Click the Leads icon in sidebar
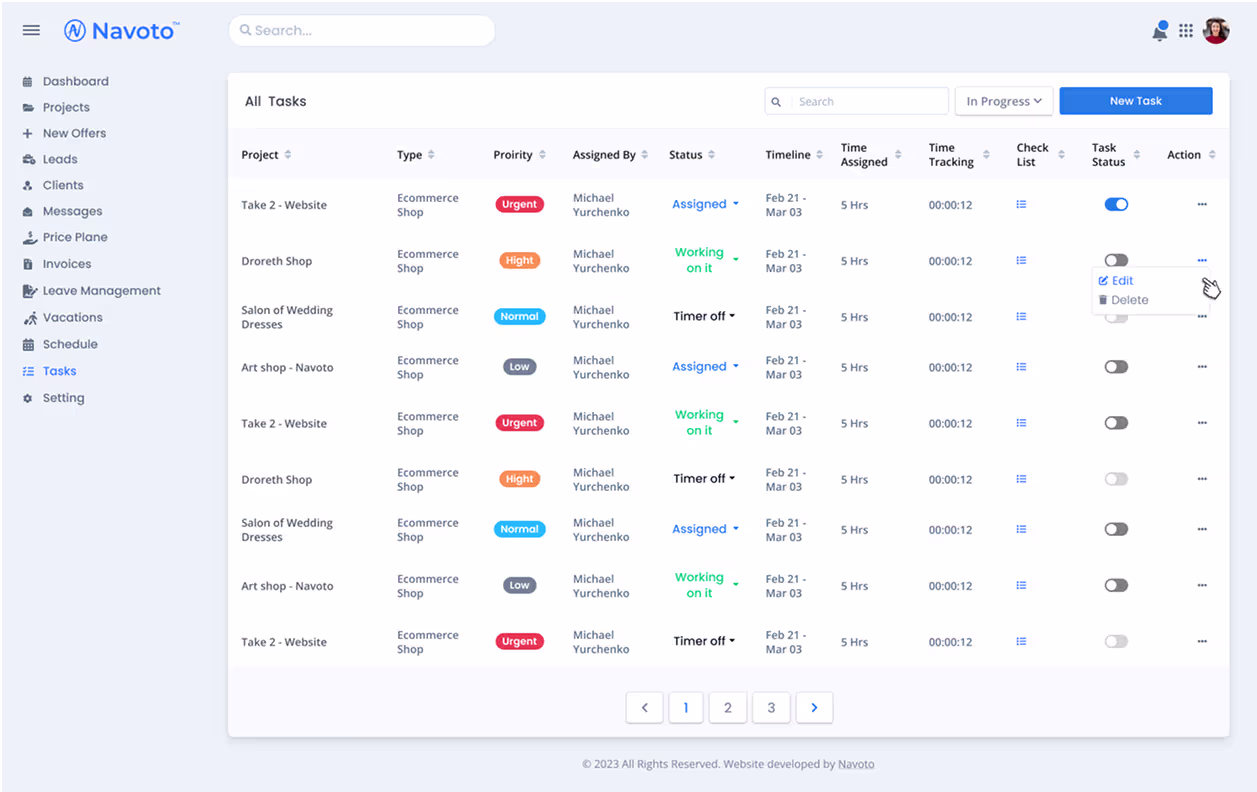Screen dimensions: 1257x792 pyautogui.click(x=28, y=160)
